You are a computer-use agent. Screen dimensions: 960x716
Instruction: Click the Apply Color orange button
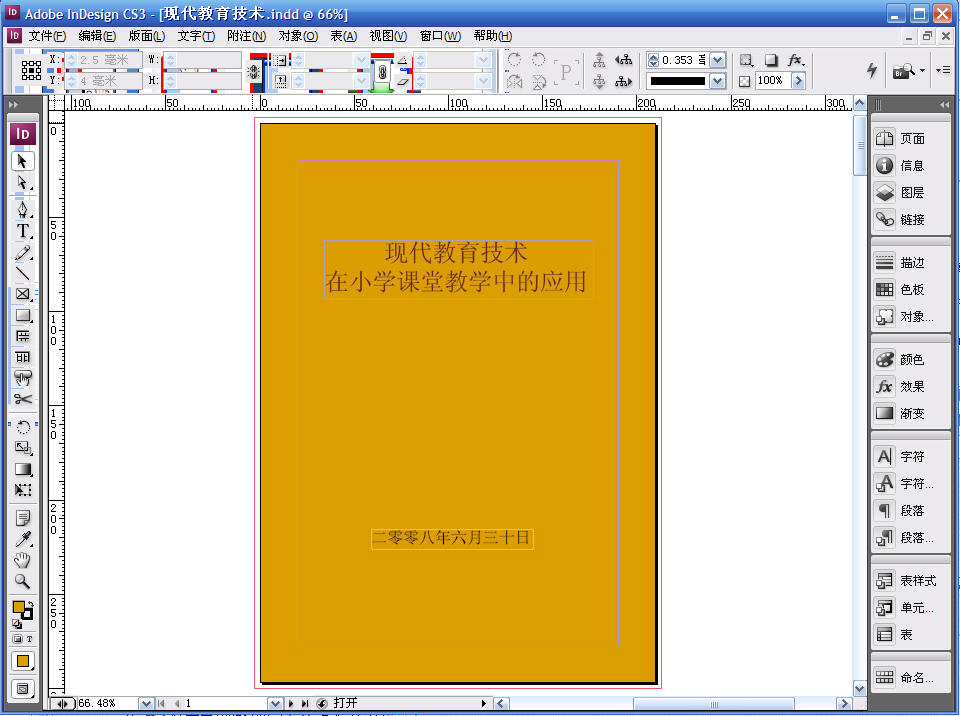23,661
